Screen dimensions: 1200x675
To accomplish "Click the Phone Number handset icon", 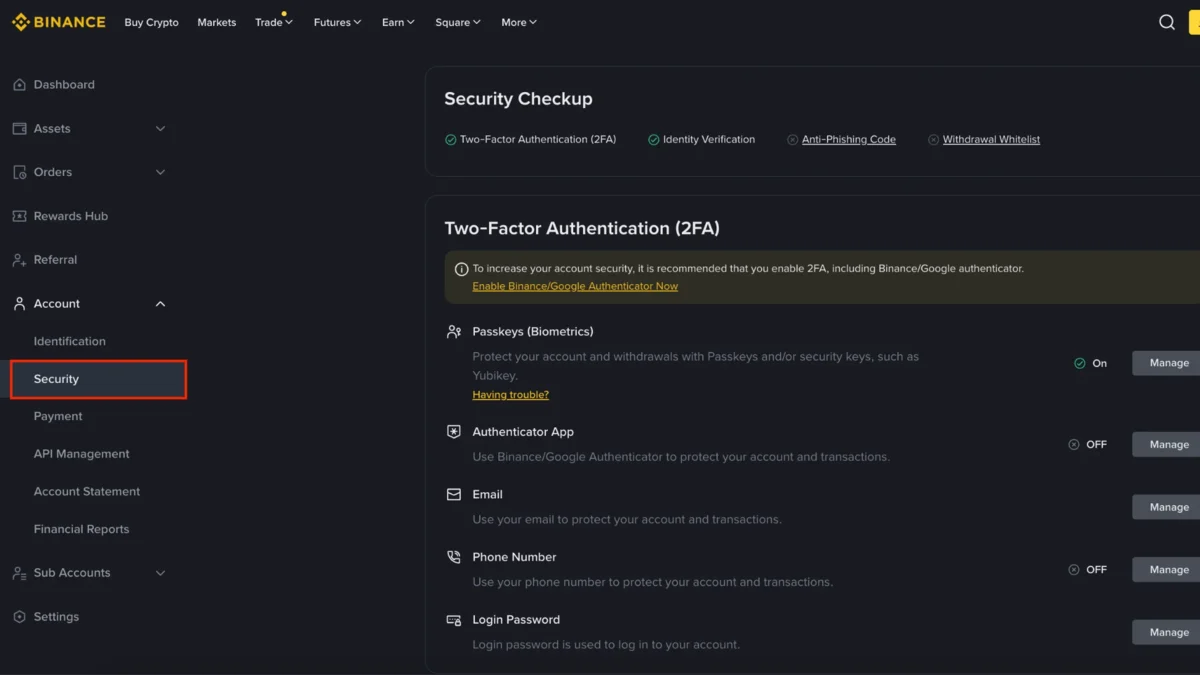I will coord(454,557).
